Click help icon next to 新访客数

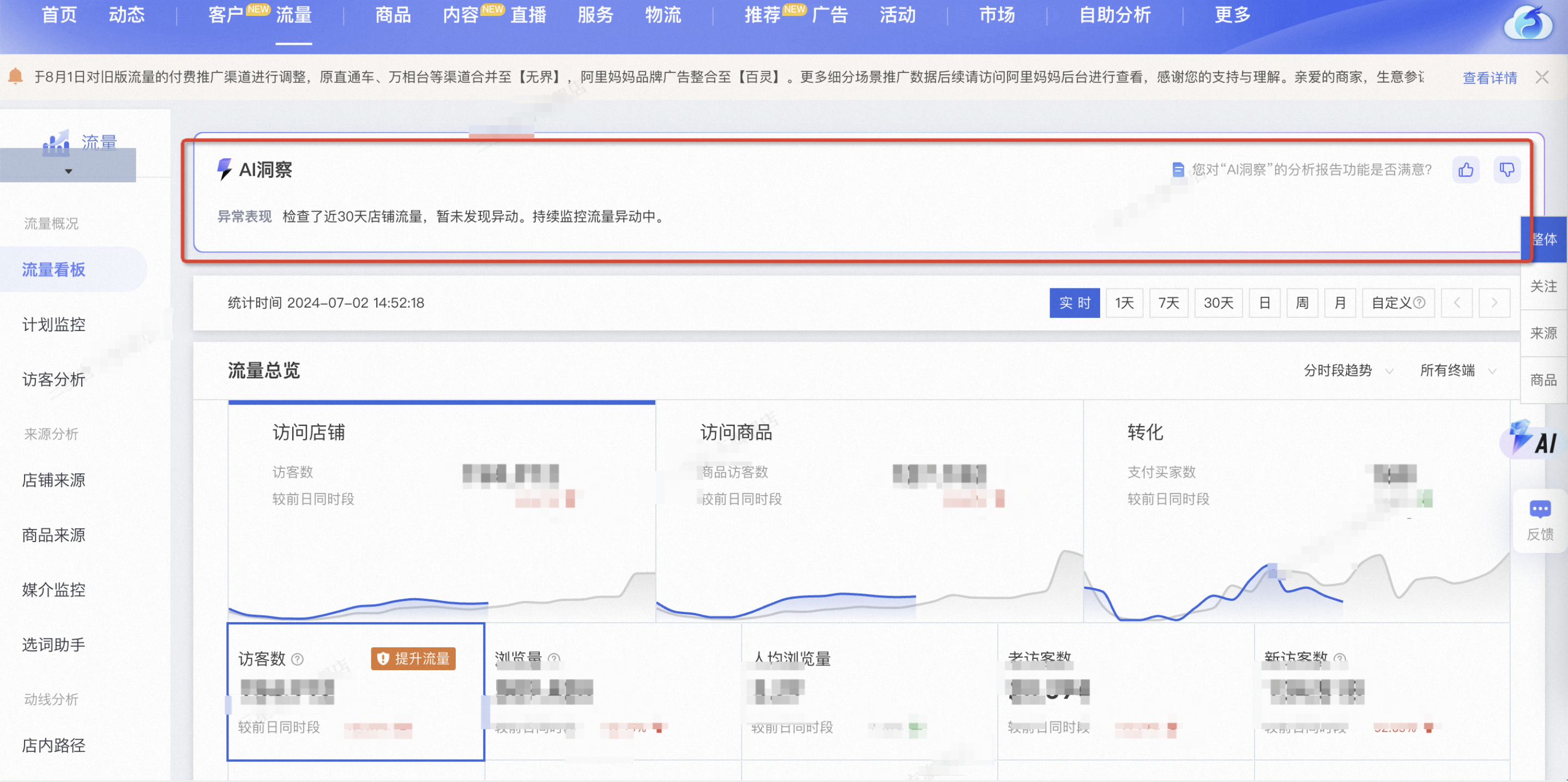(1340, 658)
